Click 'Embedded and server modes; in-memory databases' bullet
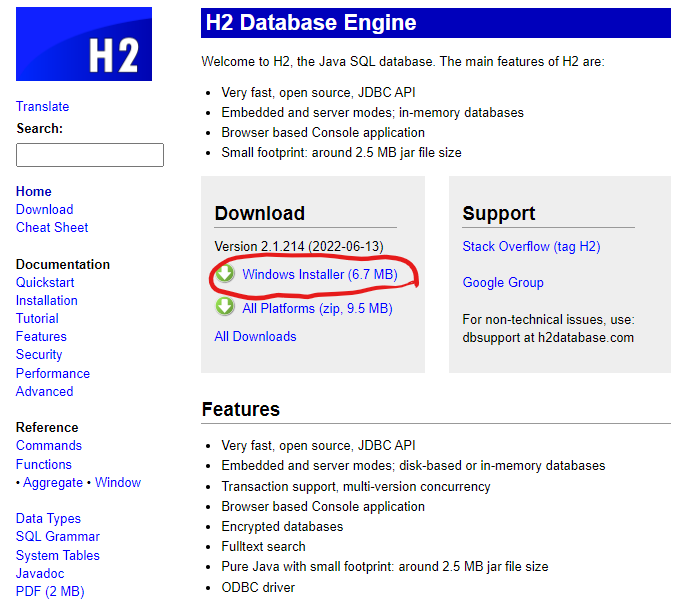This screenshot has width=676, height=607. (372, 113)
